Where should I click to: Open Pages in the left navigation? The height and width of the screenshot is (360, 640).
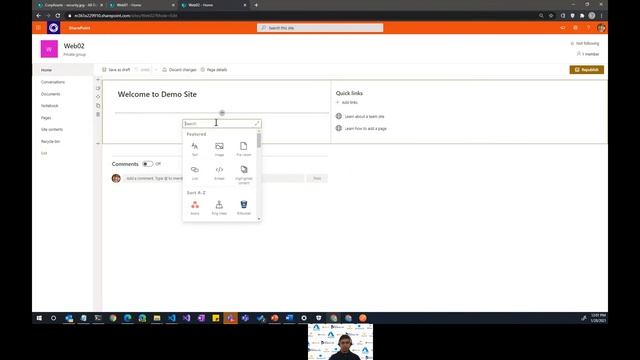tap(46, 118)
